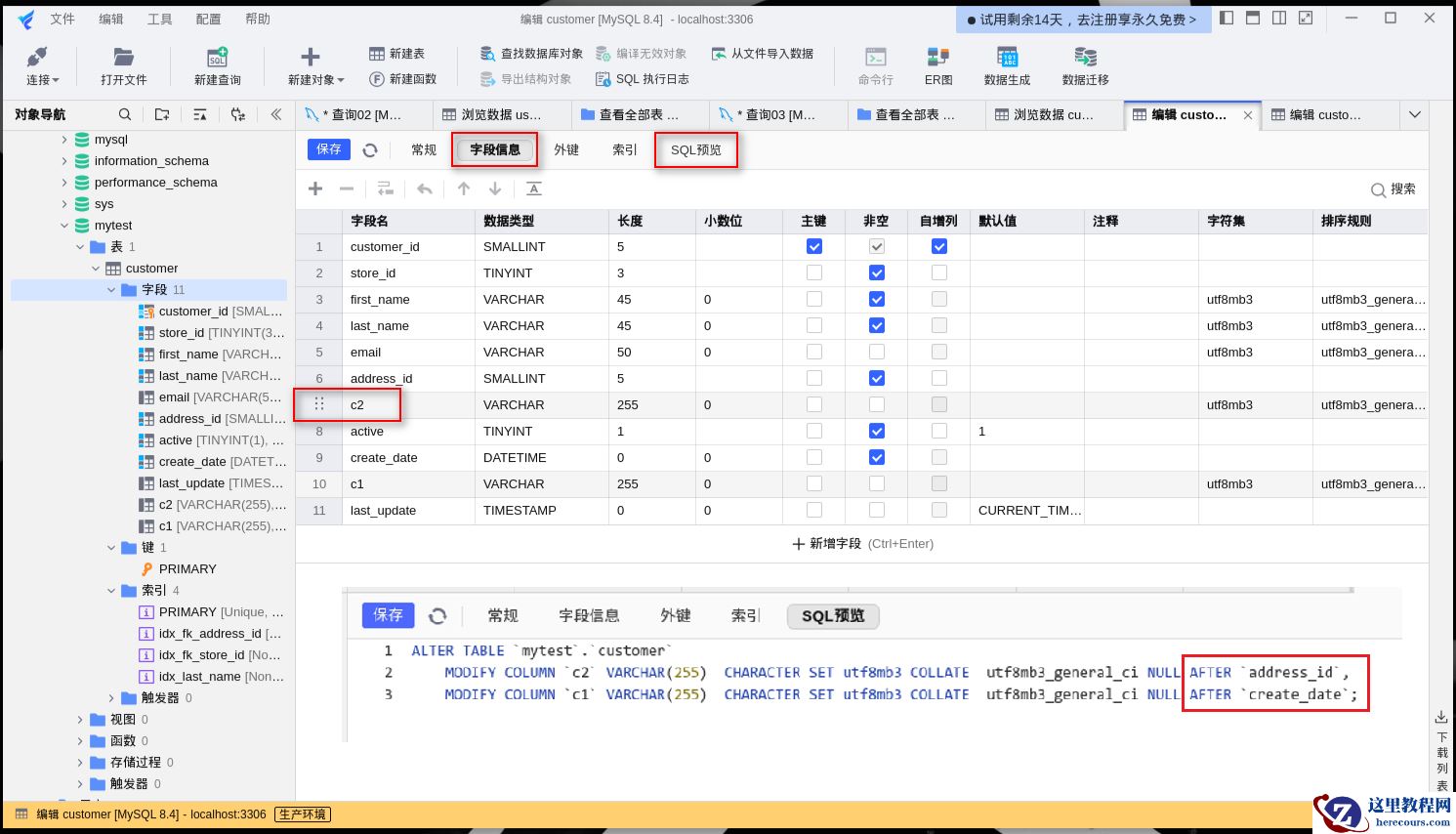Screen dimensions: 1456x834
Task: Toggle 非空 checkbox for email field
Action: tap(876, 352)
